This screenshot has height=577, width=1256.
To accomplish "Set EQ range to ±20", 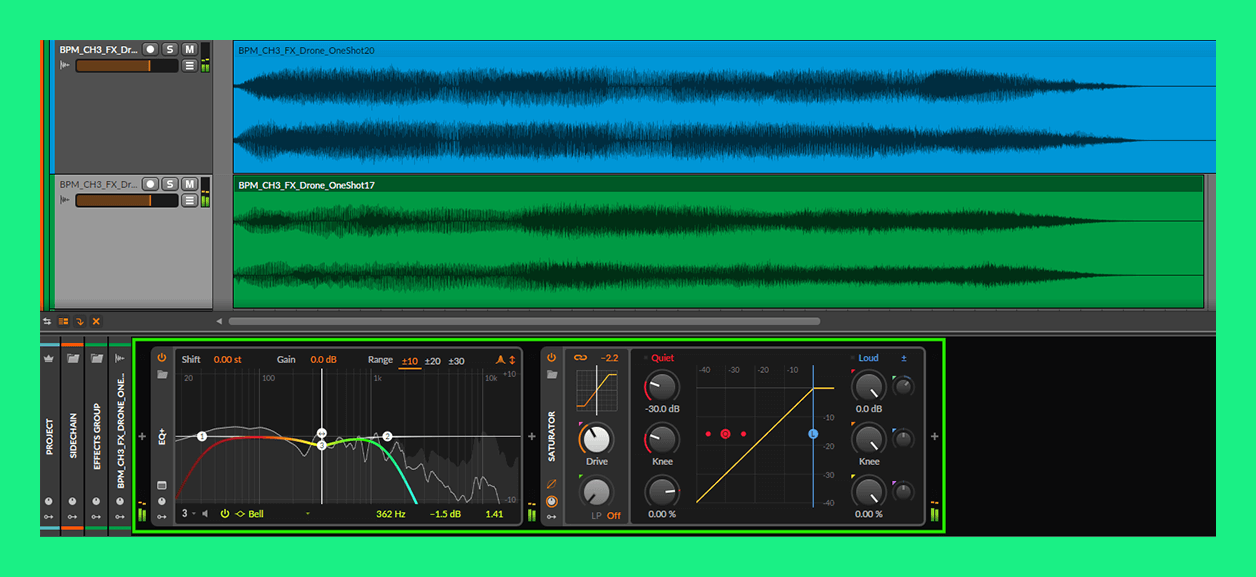I will click(x=432, y=360).
